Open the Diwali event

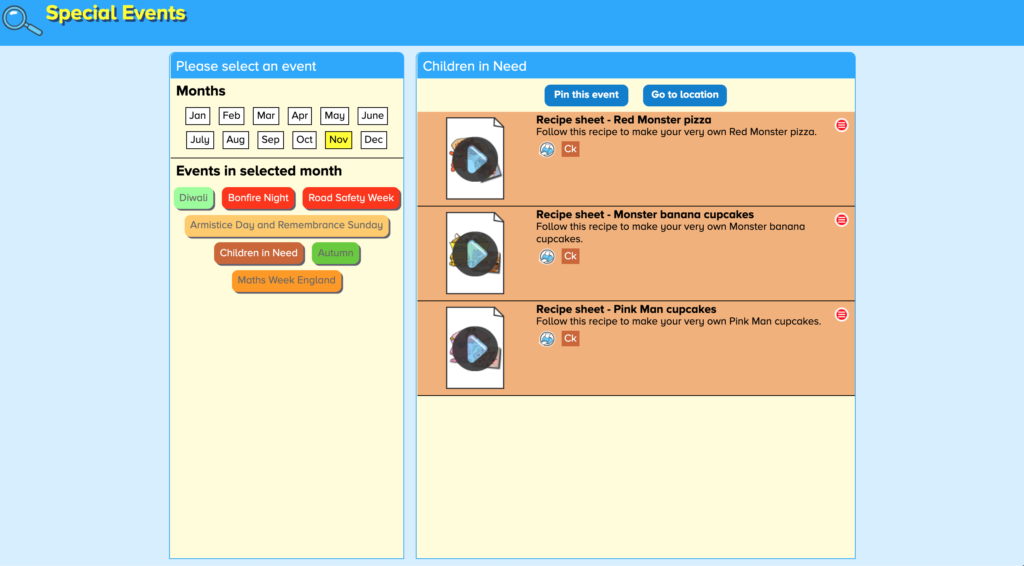pyautogui.click(x=193, y=198)
